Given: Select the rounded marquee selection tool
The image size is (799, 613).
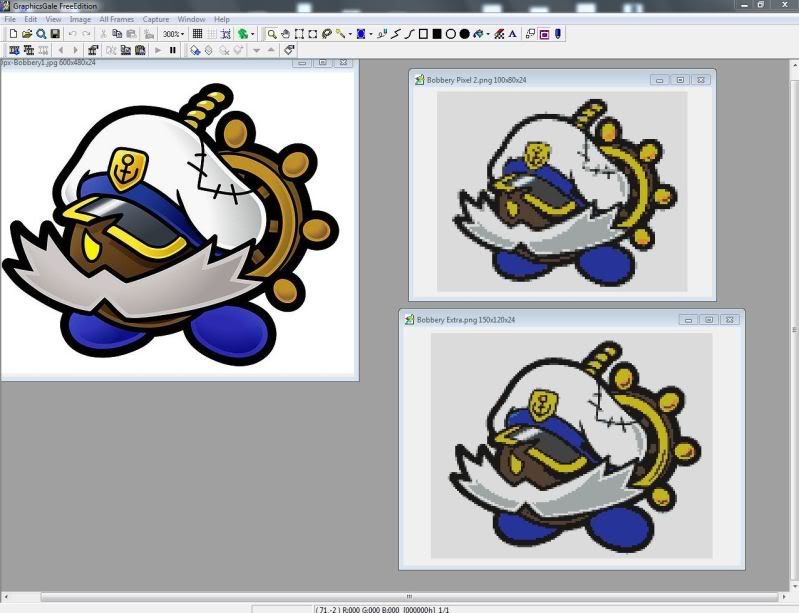Looking at the screenshot, I should [313, 34].
